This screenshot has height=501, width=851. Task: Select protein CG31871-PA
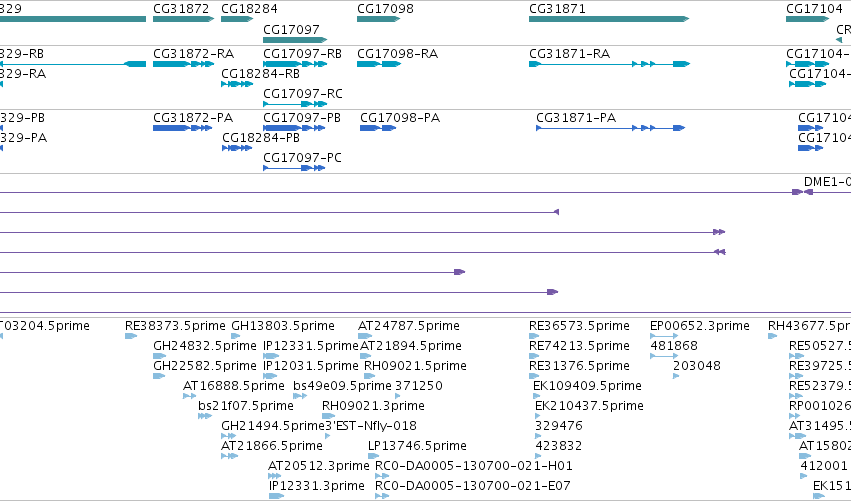point(611,128)
